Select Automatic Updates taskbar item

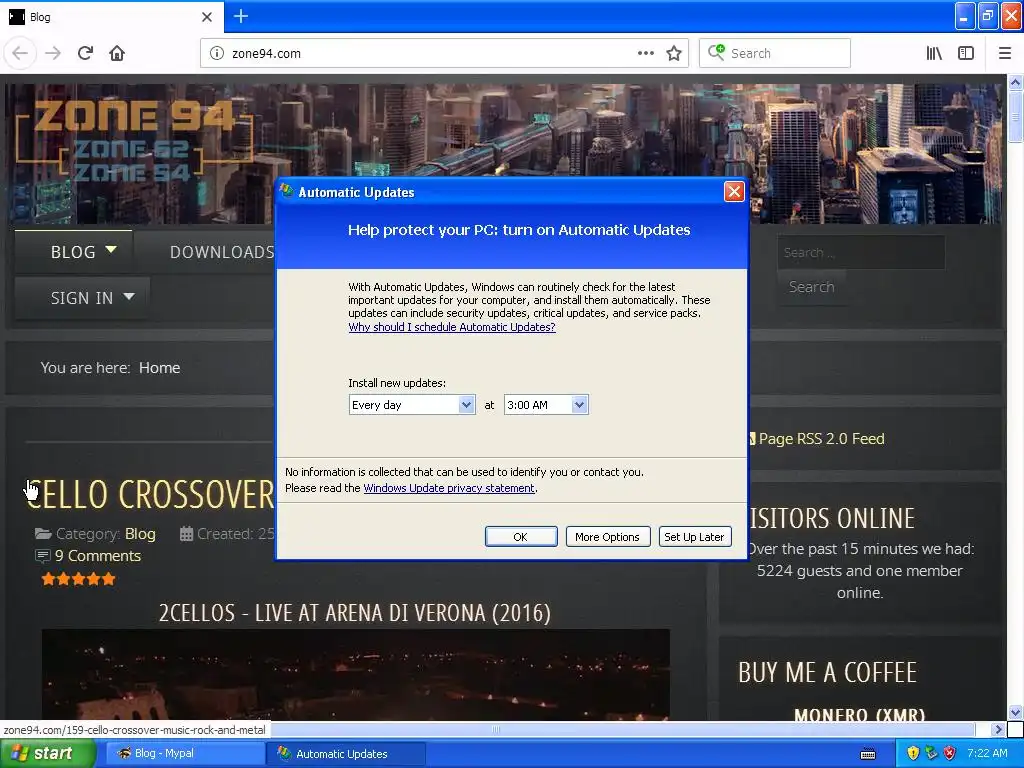tap(345, 754)
